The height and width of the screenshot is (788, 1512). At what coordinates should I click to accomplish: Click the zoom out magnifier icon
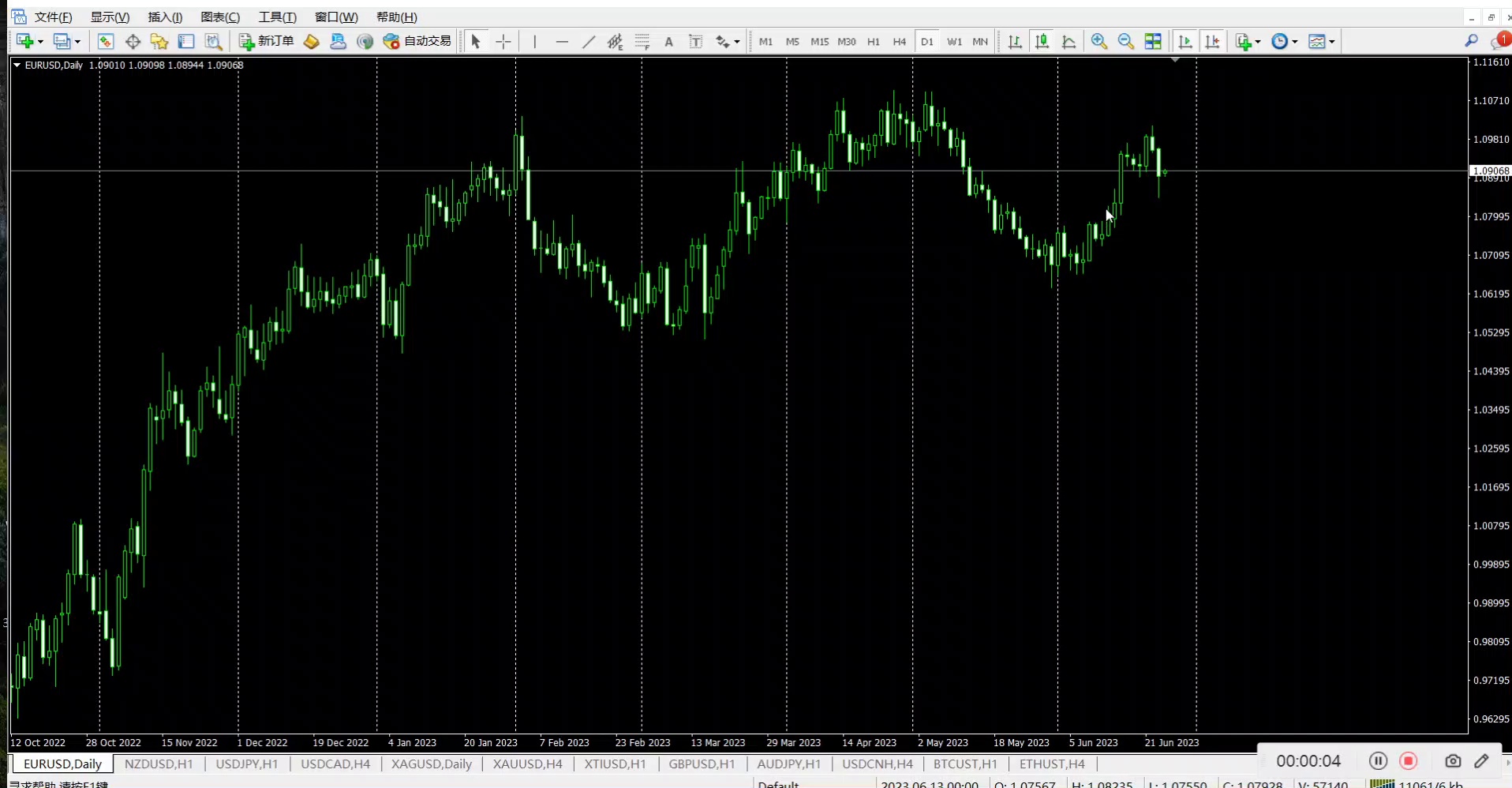point(1125,42)
